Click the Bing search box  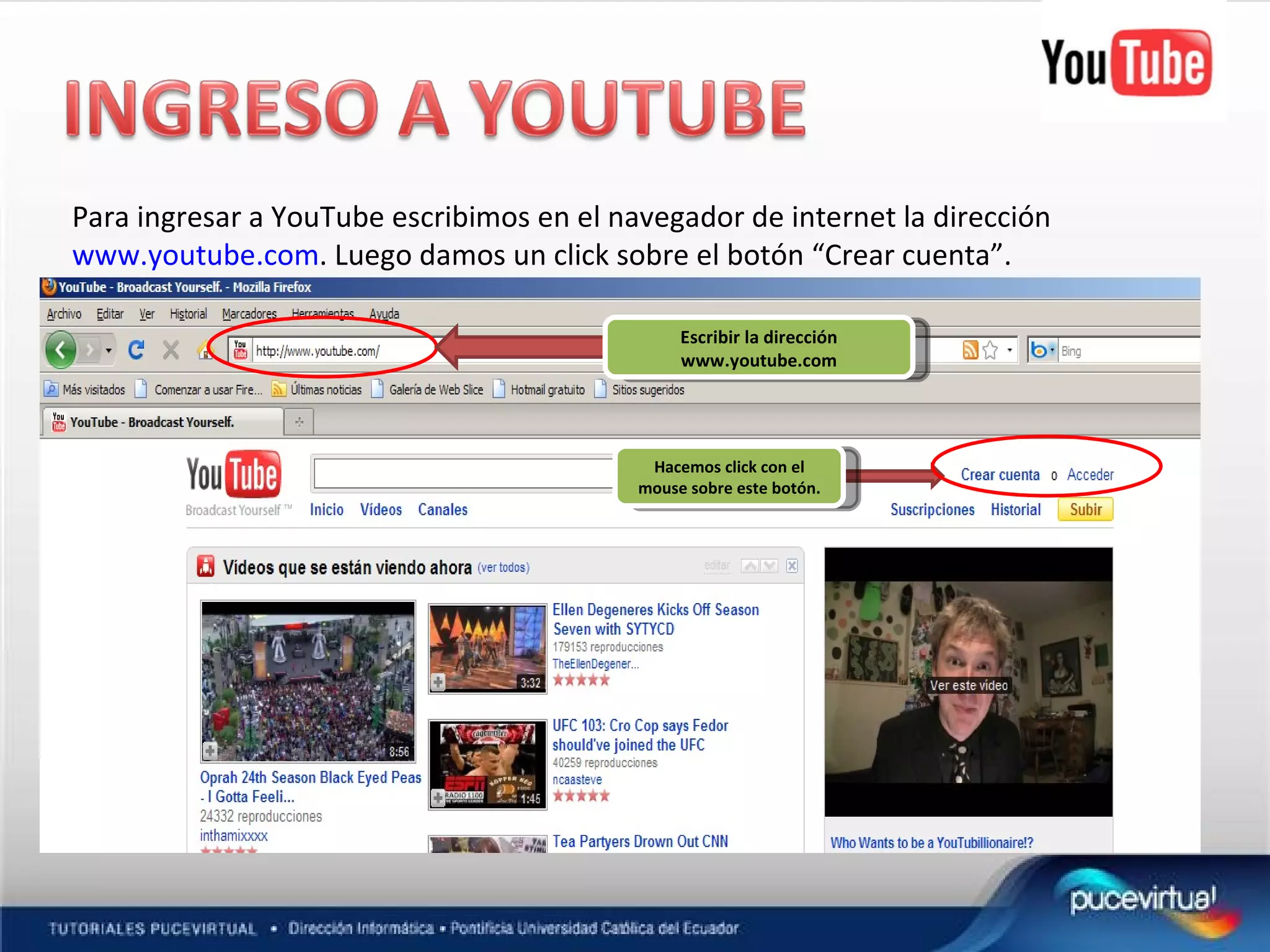tap(1129, 351)
